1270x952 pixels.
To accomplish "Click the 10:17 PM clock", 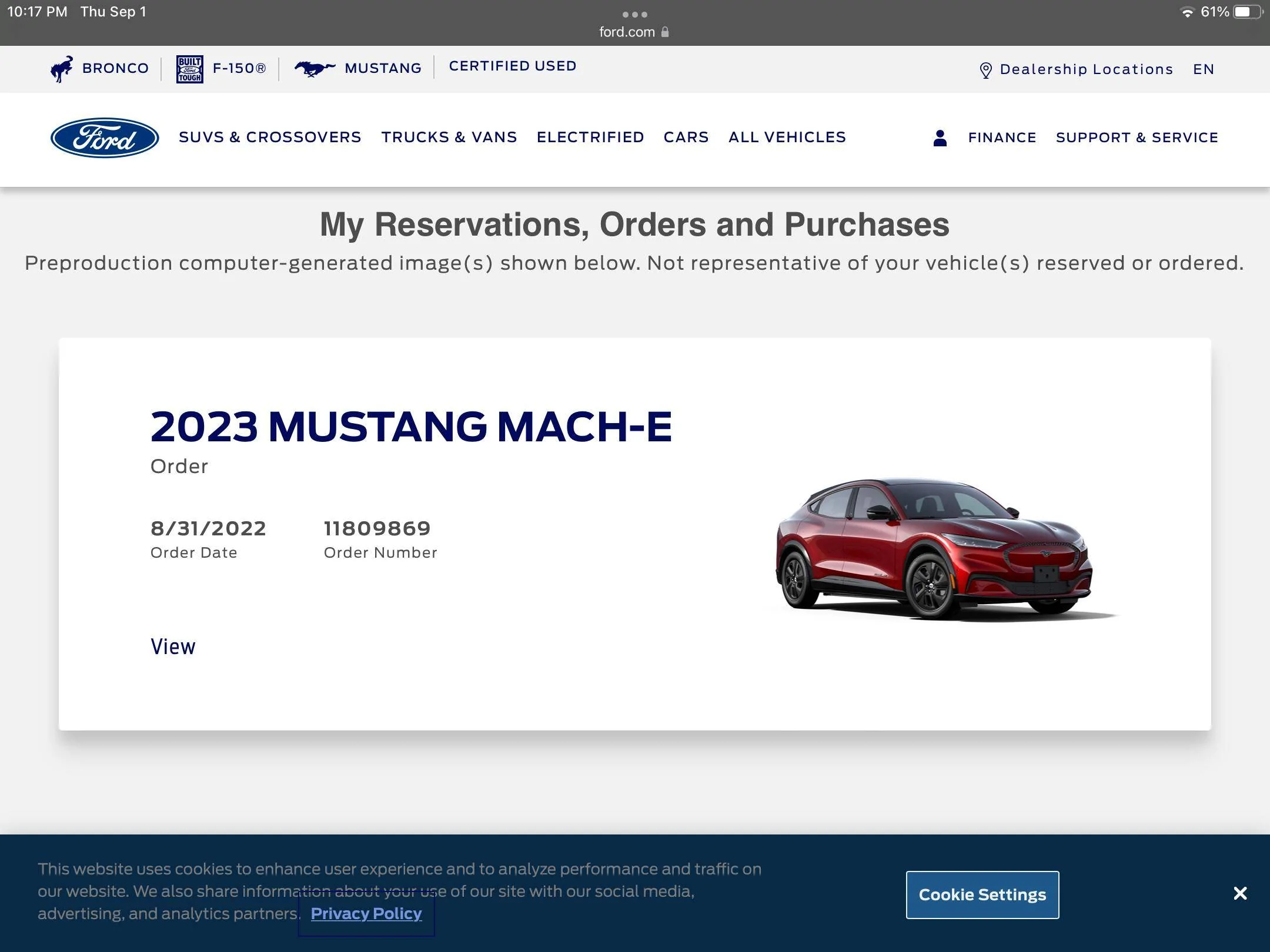I will [x=37, y=12].
